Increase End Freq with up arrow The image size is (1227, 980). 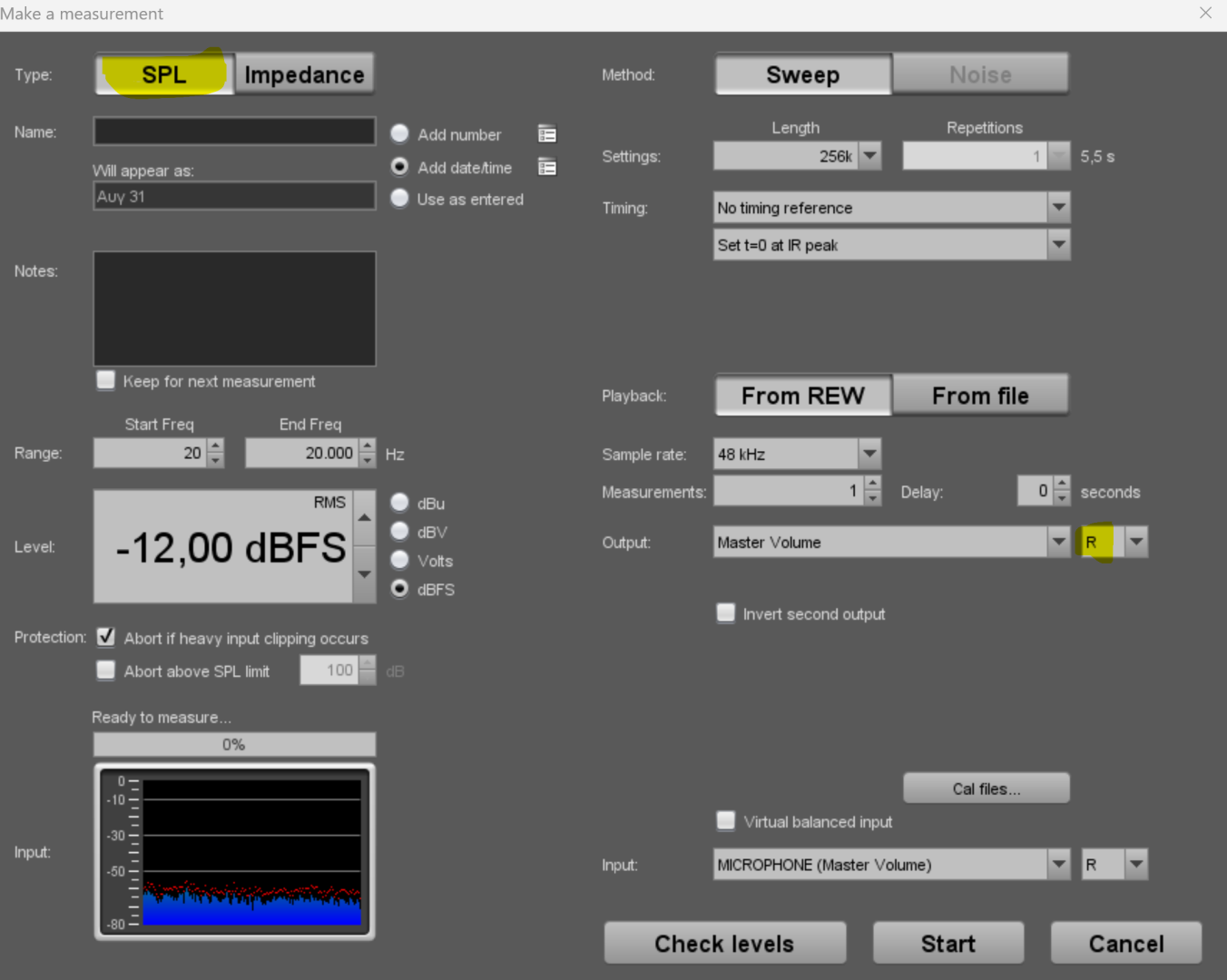pos(367,446)
